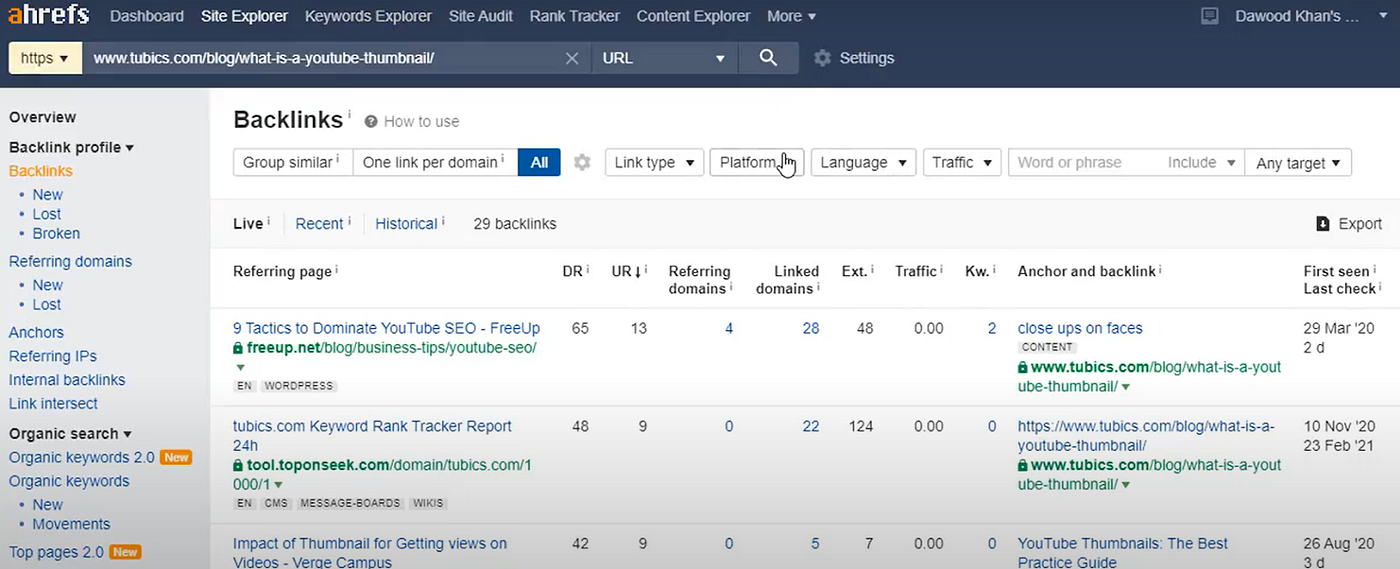Open Site Explorer tab
This screenshot has height=569, width=1400.
click(x=244, y=16)
